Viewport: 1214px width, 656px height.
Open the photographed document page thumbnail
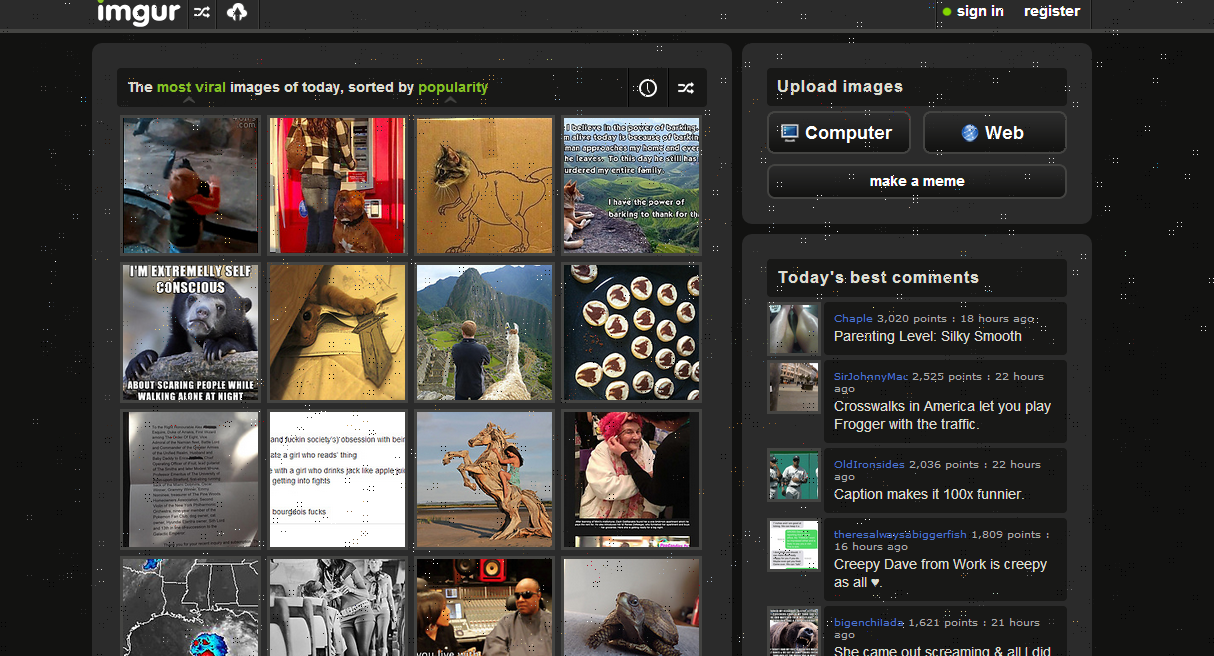tap(190, 479)
